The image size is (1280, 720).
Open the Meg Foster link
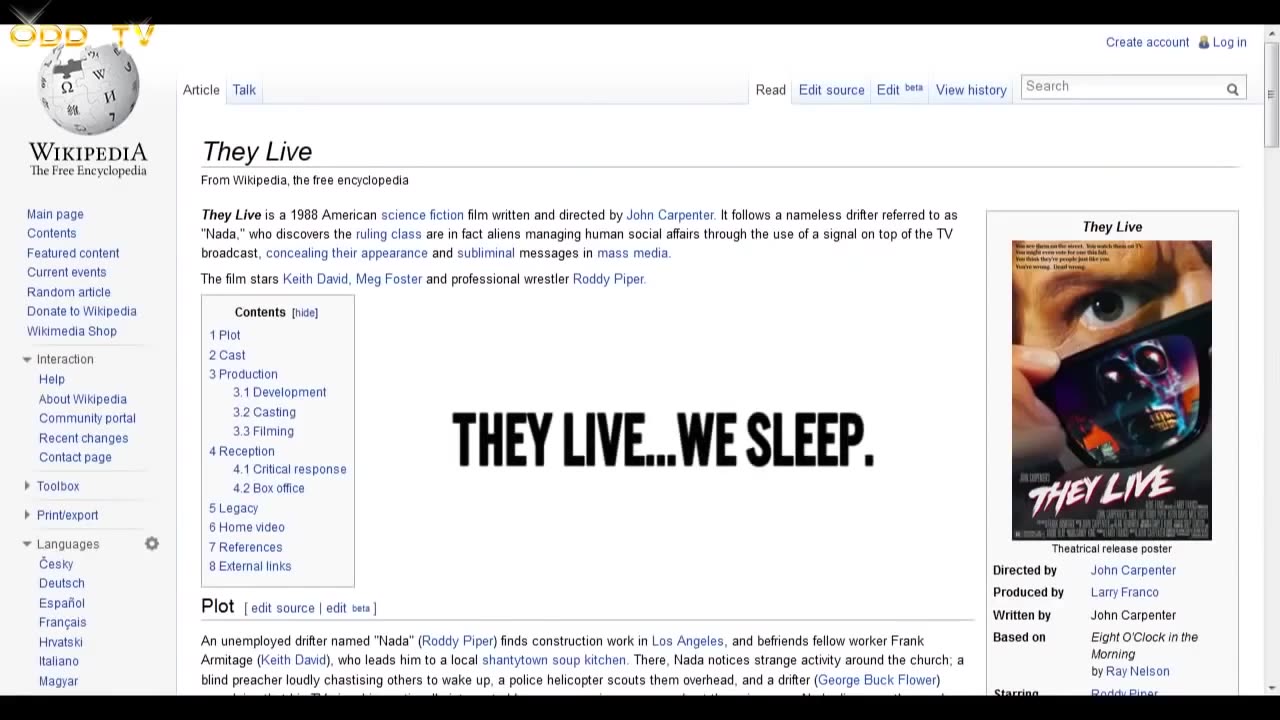[x=389, y=279]
